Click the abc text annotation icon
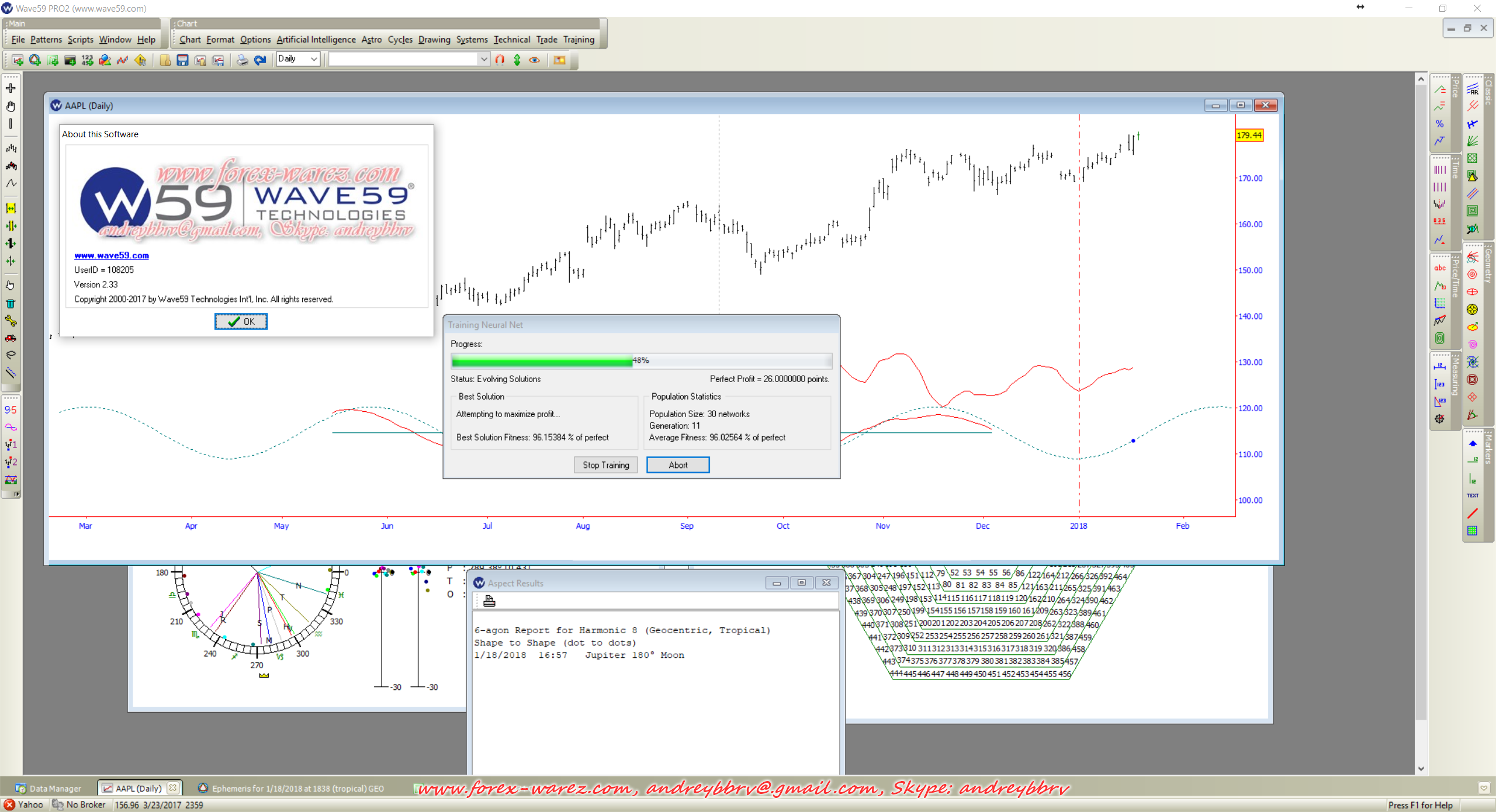This screenshot has height=812, width=1496. (1440, 268)
